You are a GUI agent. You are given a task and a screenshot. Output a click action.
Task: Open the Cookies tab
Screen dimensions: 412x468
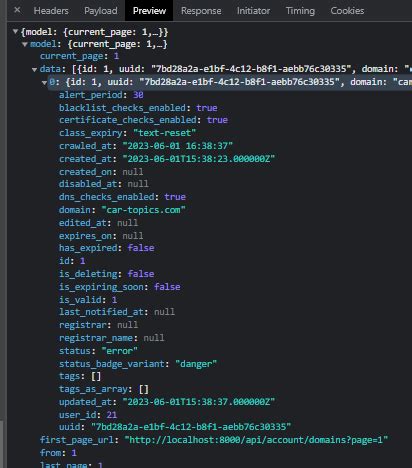347,11
